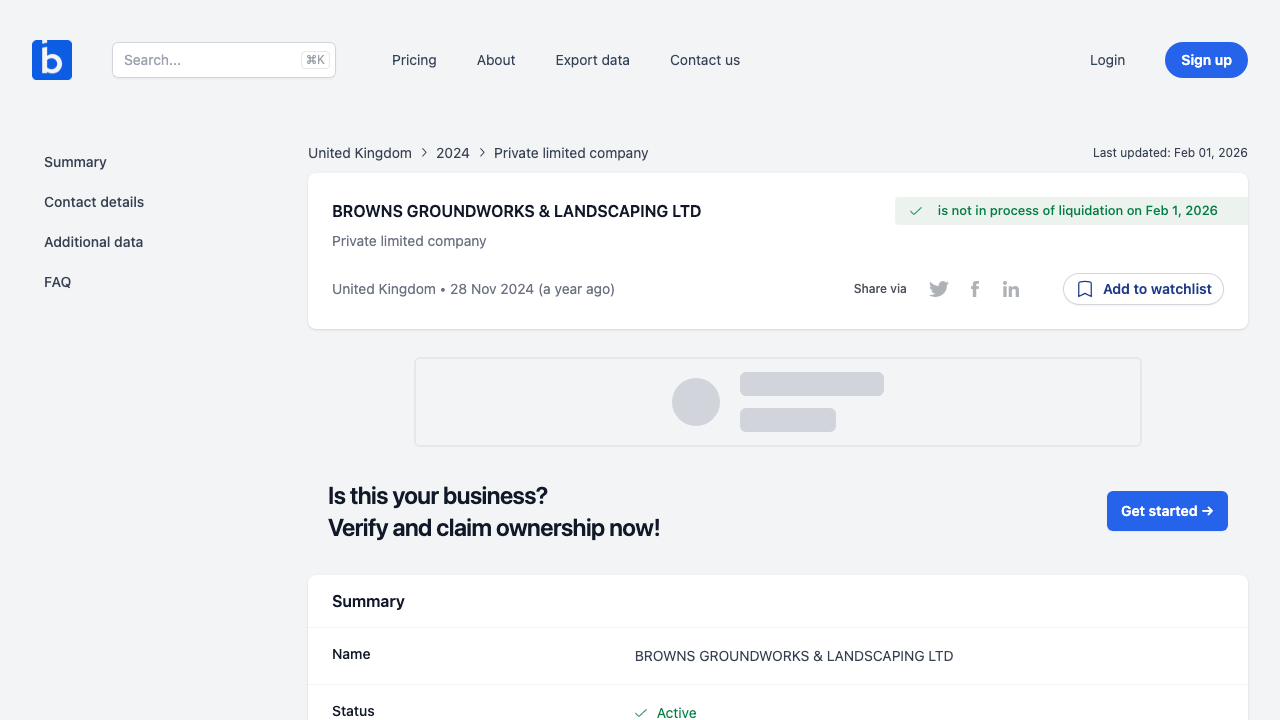Open United Kingdom breadcrumb link

360,153
